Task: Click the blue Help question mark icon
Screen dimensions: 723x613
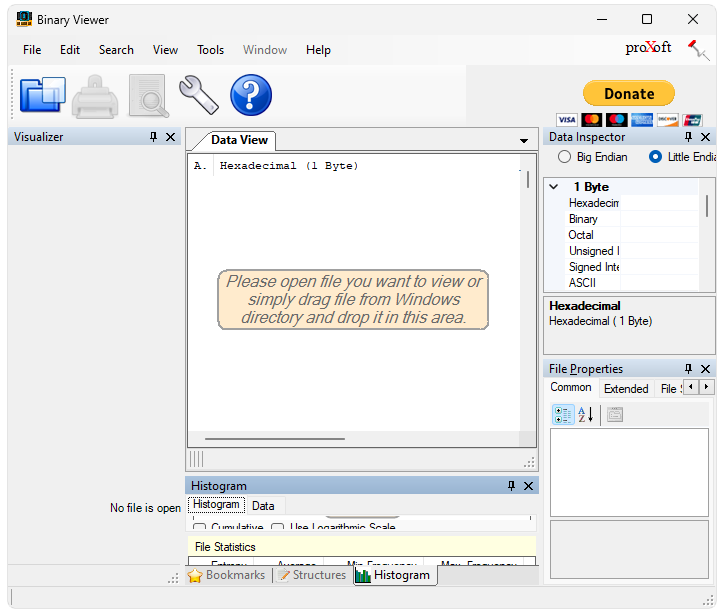Action: click(x=251, y=95)
